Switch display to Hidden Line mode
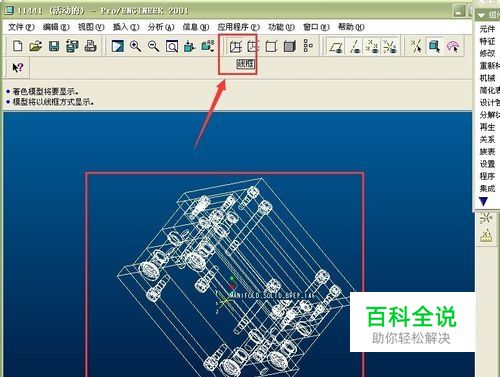This screenshot has height=377, width=500. point(253,46)
